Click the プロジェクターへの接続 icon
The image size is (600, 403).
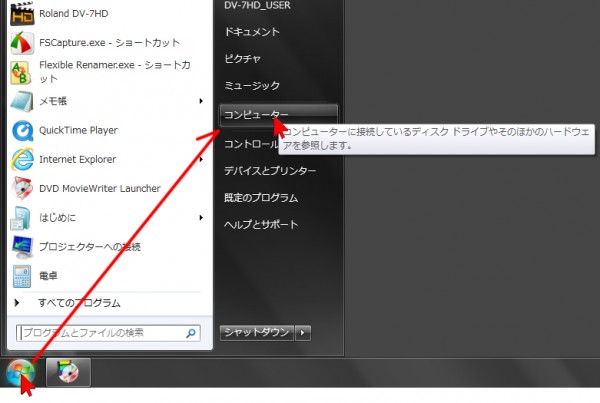point(22,247)
